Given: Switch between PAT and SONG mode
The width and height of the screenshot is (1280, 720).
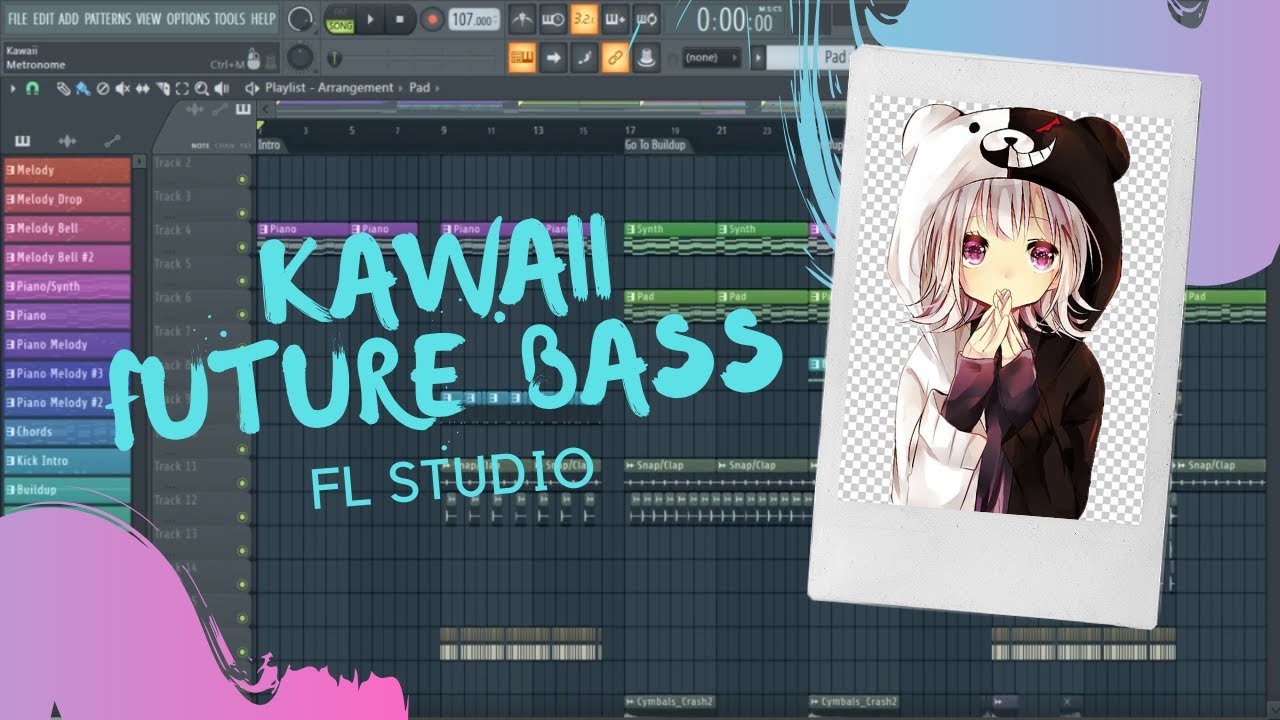Looking at the screenshot, I should click(340, 19).
